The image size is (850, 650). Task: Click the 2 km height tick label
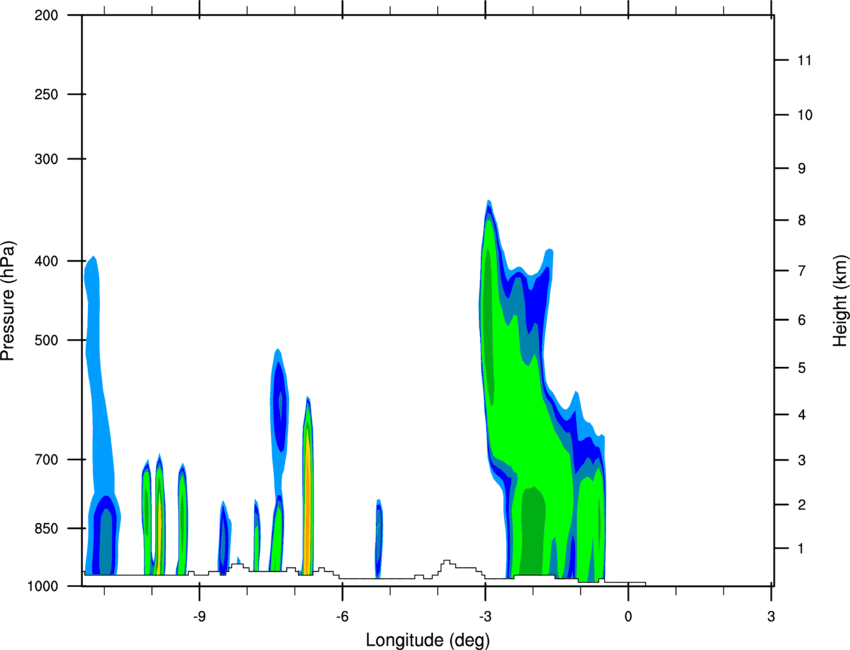pos(801,505)
